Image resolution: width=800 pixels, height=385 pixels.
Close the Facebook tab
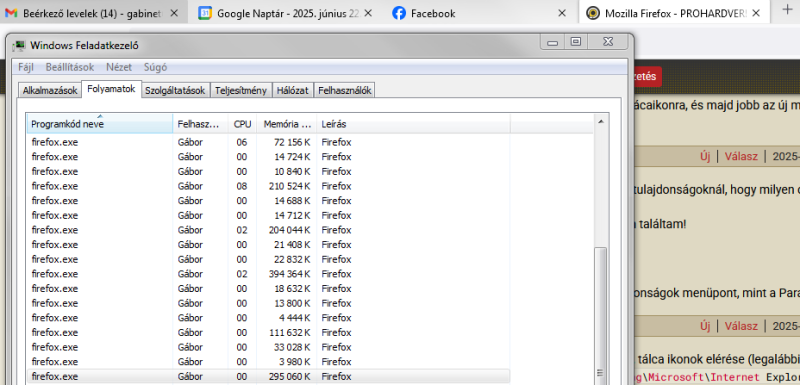[562, 14]
